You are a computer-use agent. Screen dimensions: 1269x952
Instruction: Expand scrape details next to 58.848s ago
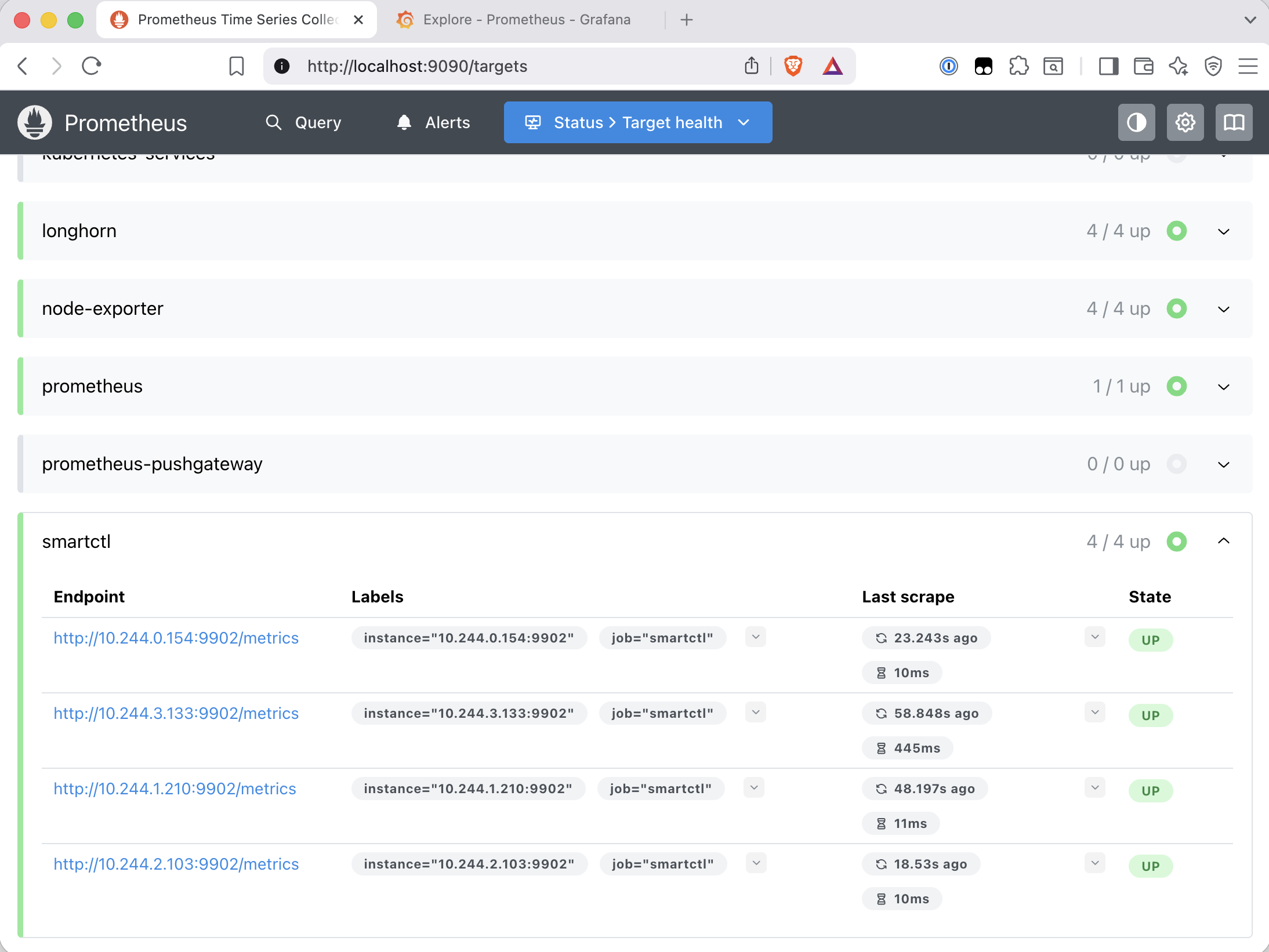point(1095,713)
